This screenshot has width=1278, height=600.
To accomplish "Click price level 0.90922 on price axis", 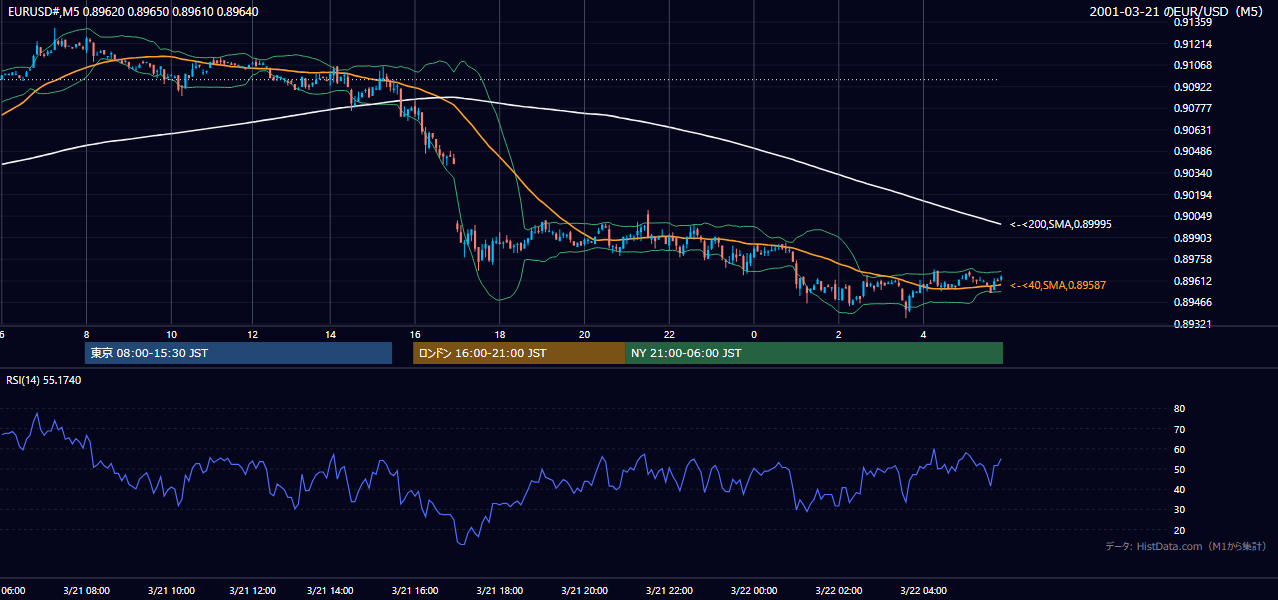I will tap(1193, 87).
